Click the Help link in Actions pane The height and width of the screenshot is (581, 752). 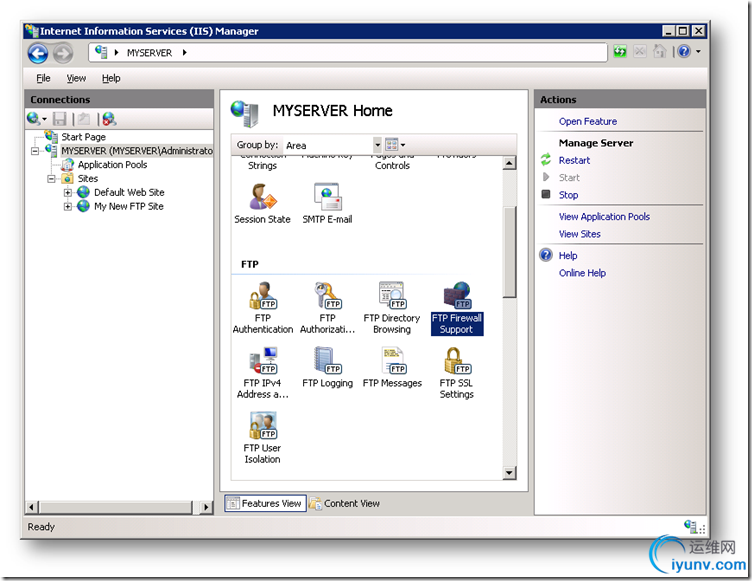pos(568,255)
